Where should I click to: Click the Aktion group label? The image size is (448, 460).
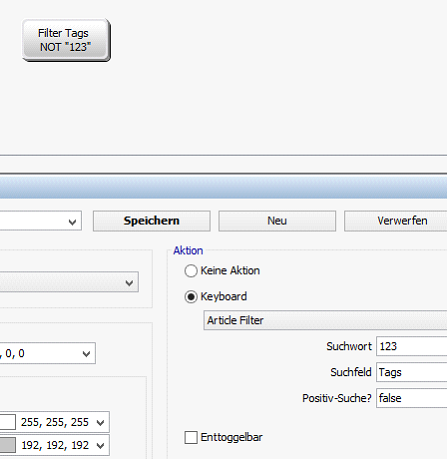coord(188,251)
